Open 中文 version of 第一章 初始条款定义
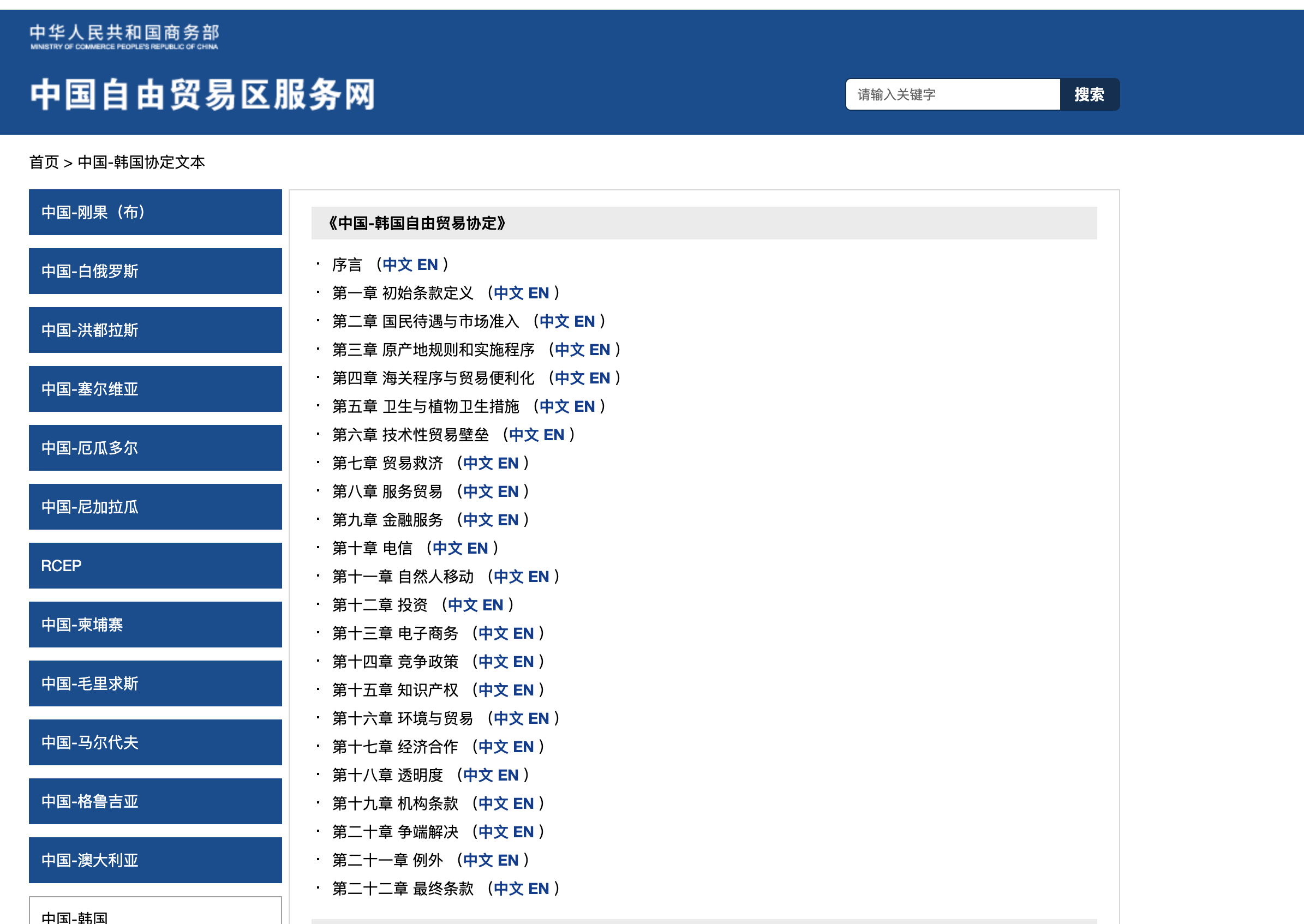This screenshot has height=924, width=1304. 509,293
